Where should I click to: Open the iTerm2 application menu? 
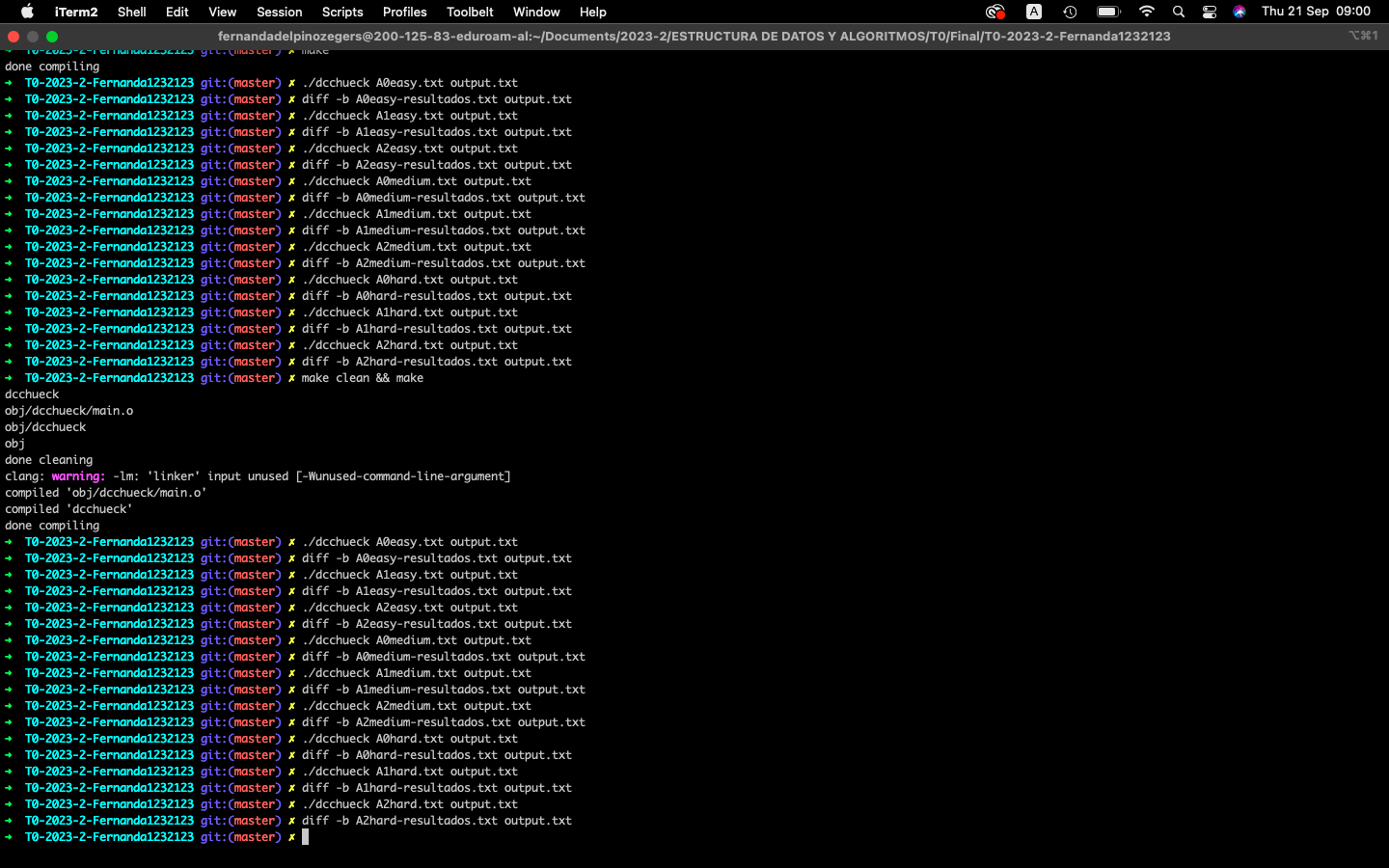pos(75,12)
